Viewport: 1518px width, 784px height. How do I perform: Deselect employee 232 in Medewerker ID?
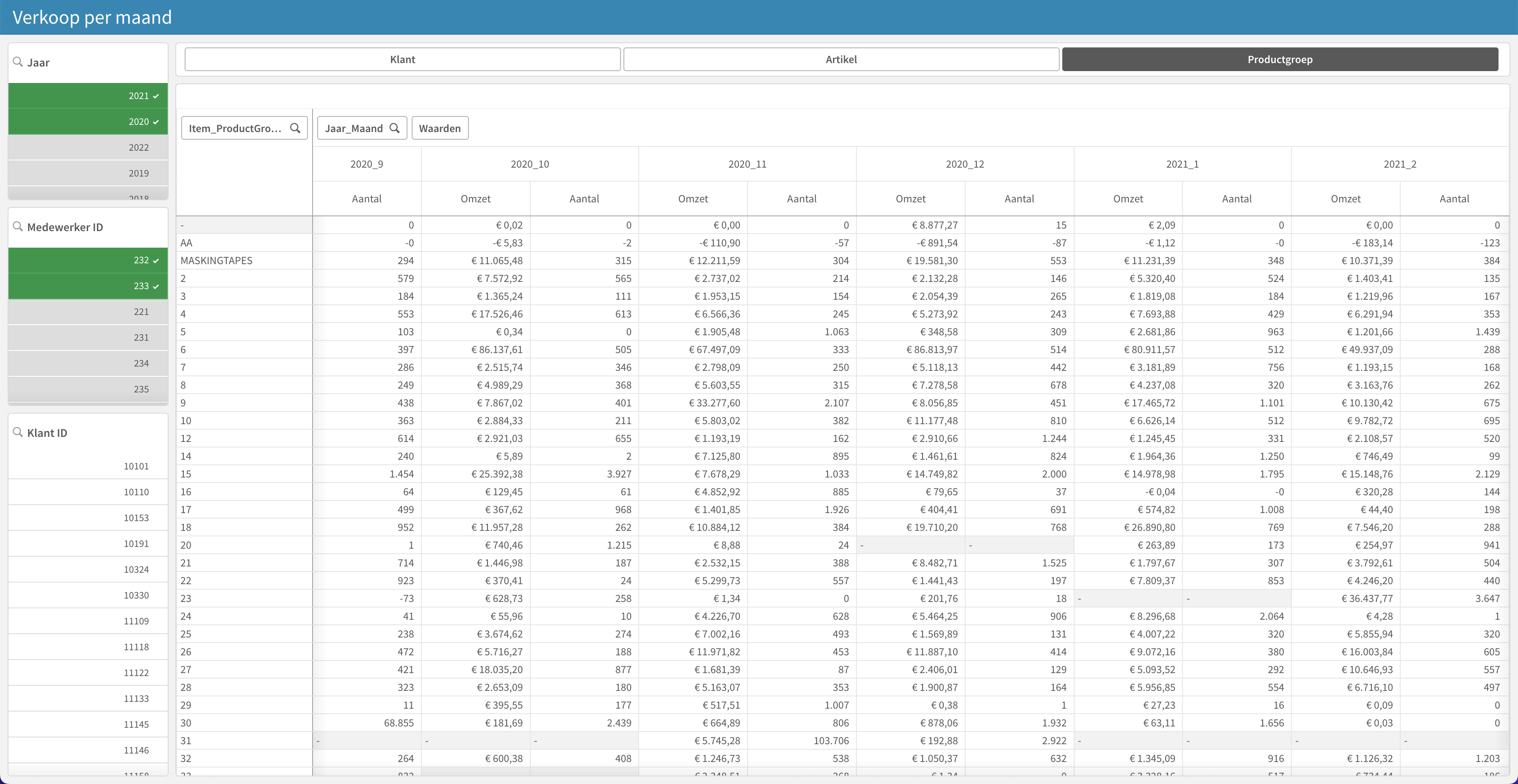pos(89,260)
